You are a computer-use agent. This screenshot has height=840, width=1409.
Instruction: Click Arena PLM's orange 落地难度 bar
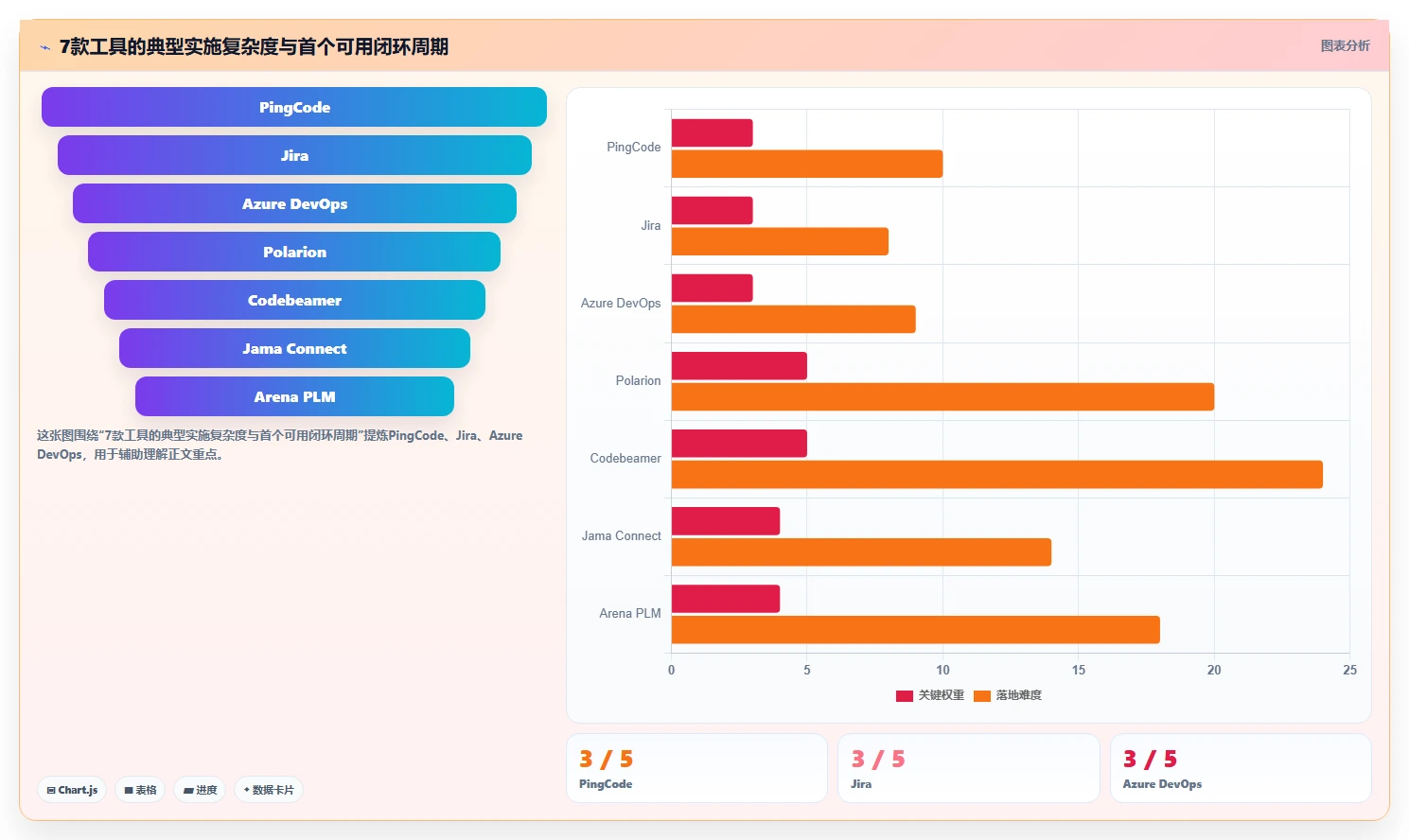coord(916,629)
